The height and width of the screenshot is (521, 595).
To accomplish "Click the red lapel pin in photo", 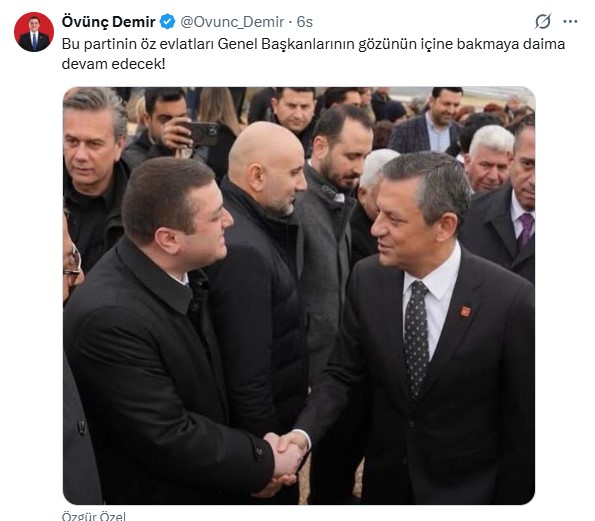I will click(465, 311).
